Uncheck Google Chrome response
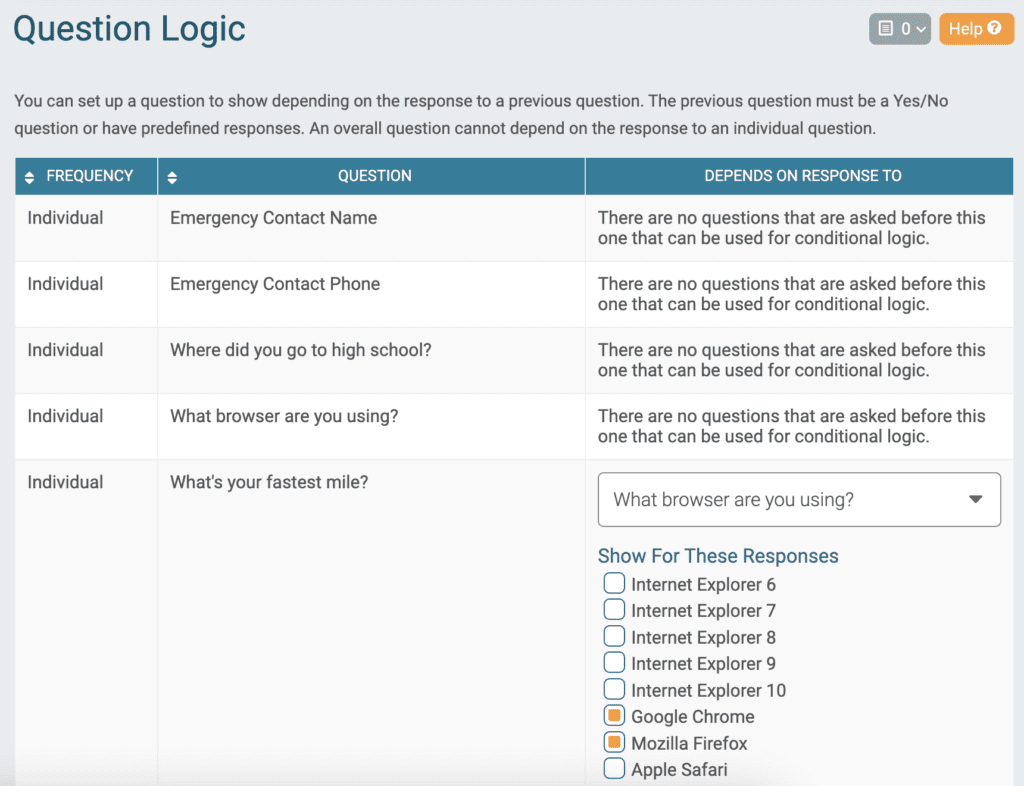The image size is (1024, 786). coord(614,715)
